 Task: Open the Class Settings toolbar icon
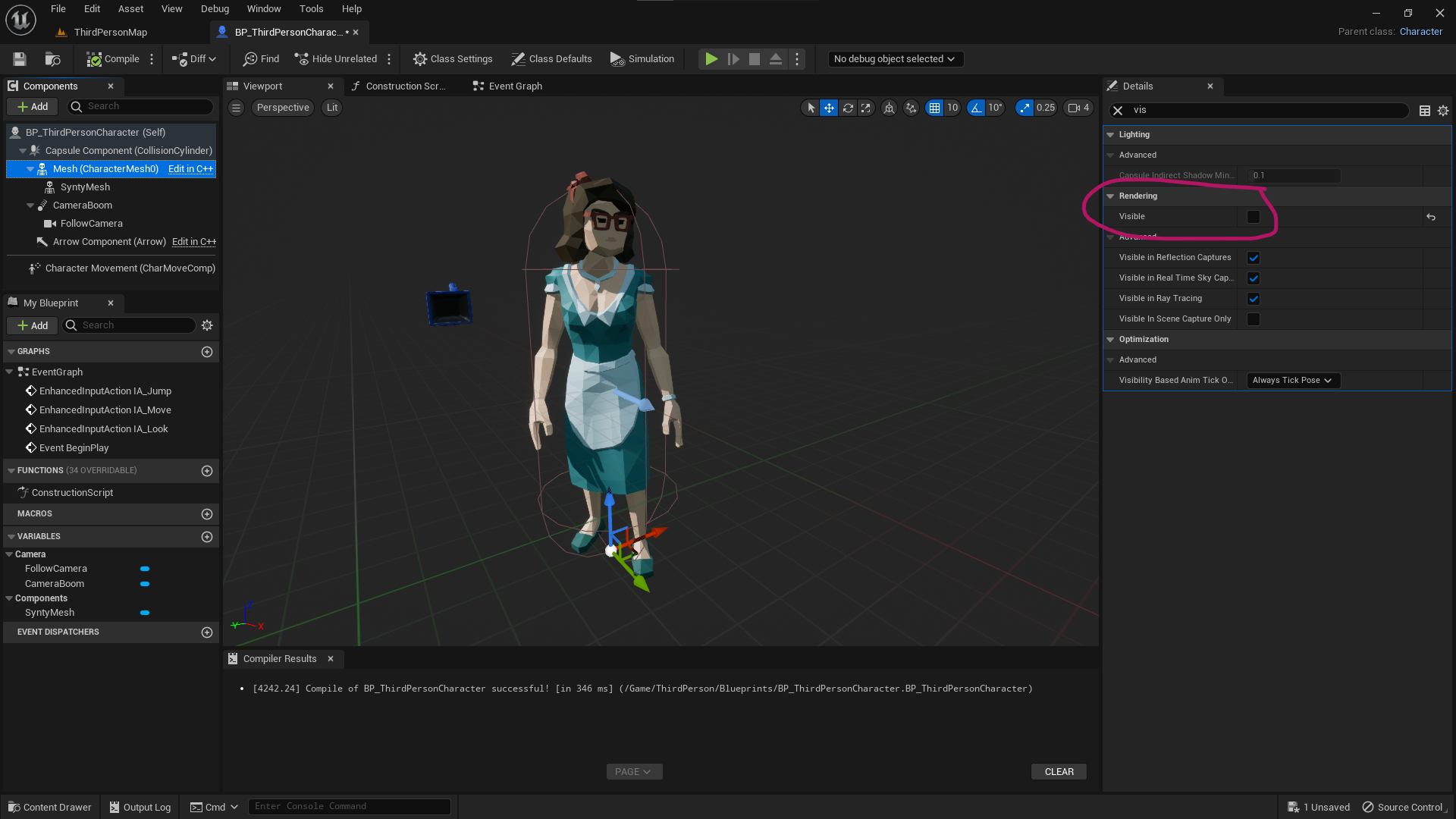tap(419, 59)
